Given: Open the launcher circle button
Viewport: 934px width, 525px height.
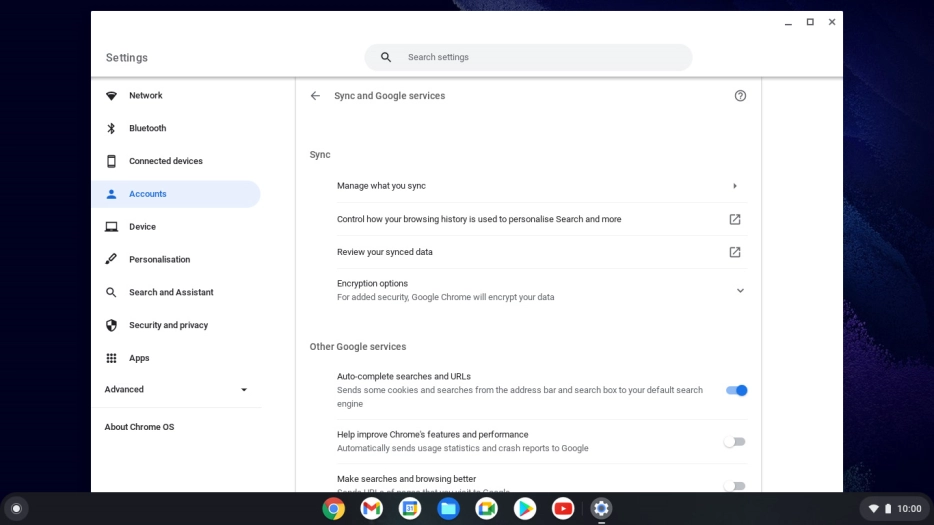Looking at the screenshot, I should (17, 508).
